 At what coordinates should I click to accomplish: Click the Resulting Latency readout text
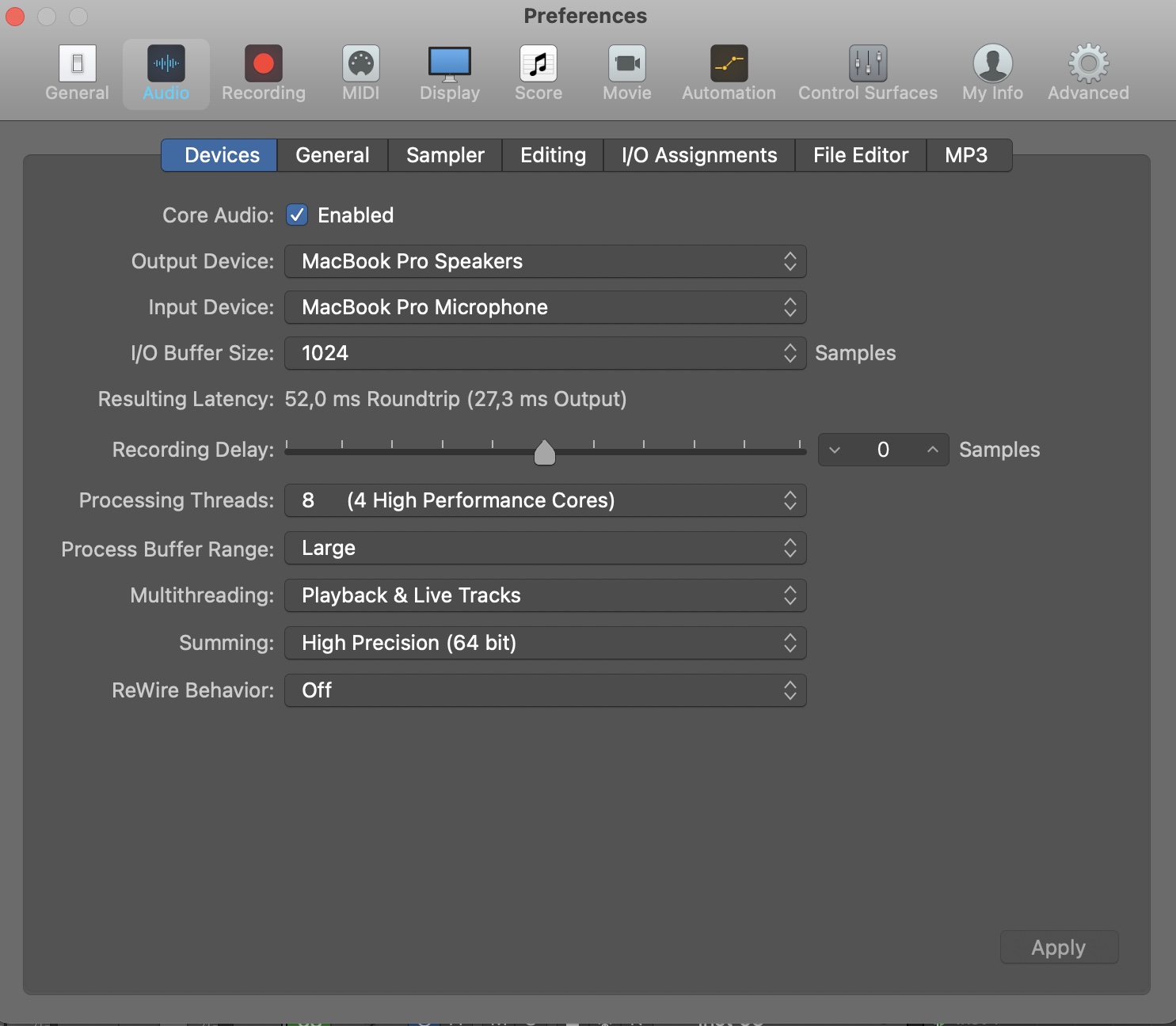[x=455, y=399]
